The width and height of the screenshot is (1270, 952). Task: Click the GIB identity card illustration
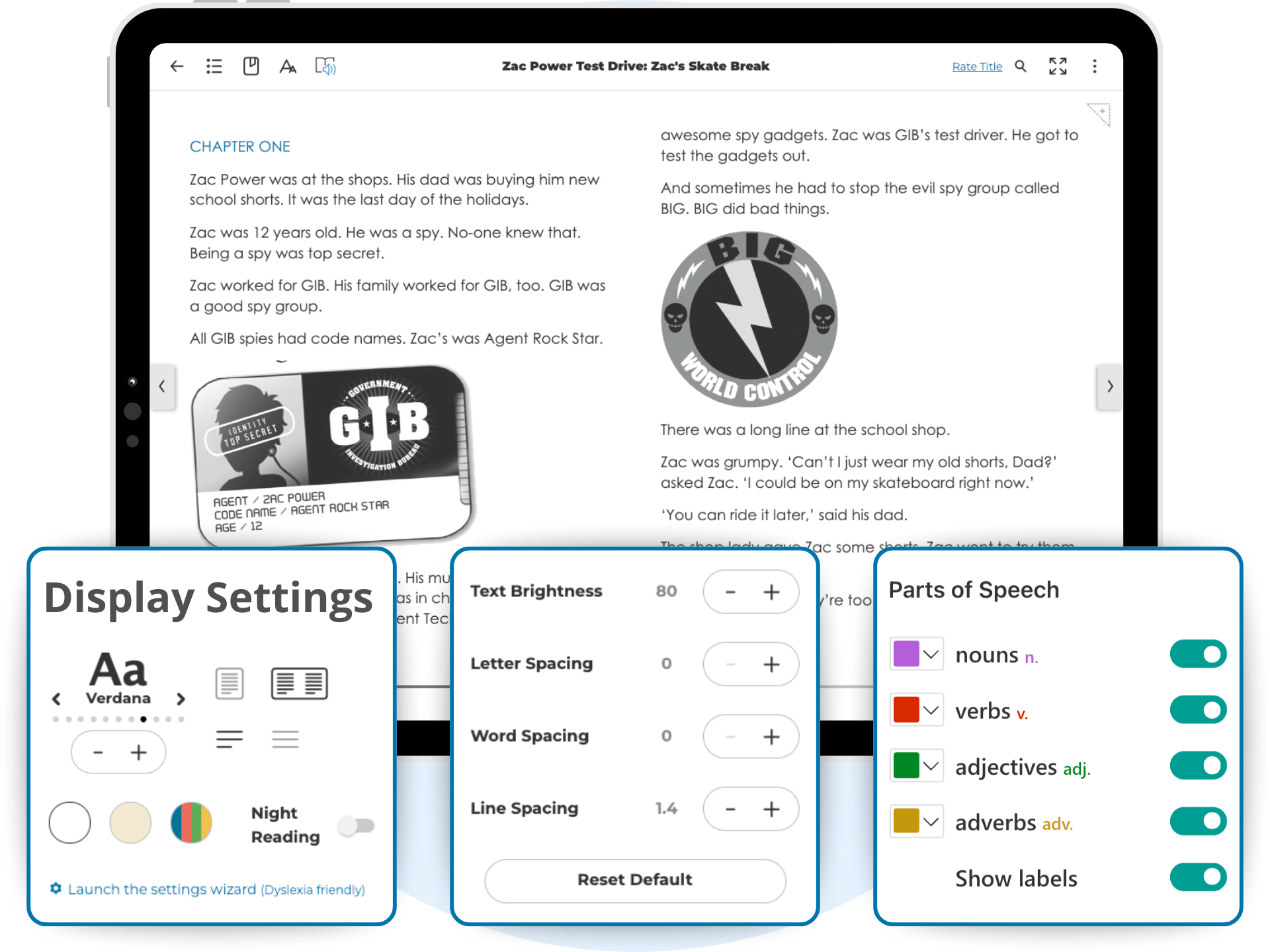(x=333, y=456)
